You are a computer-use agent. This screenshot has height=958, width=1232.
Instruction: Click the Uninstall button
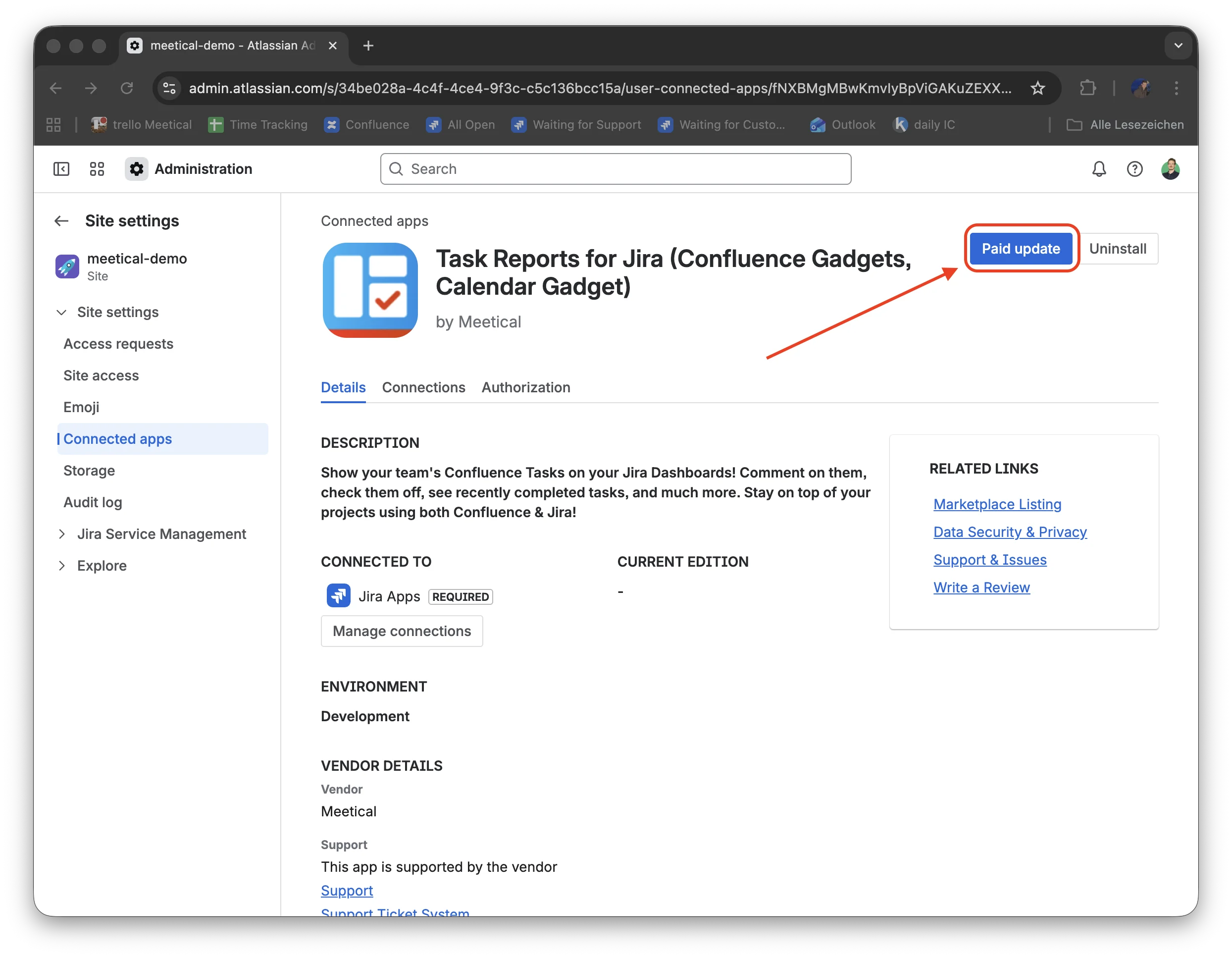click(x=1118, y=248)
